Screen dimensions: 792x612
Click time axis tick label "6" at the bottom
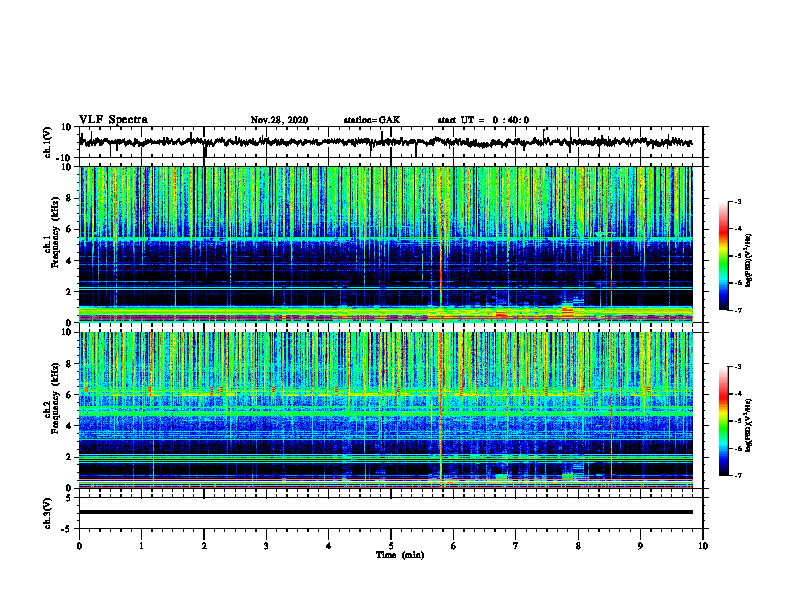tap(454, 546)
